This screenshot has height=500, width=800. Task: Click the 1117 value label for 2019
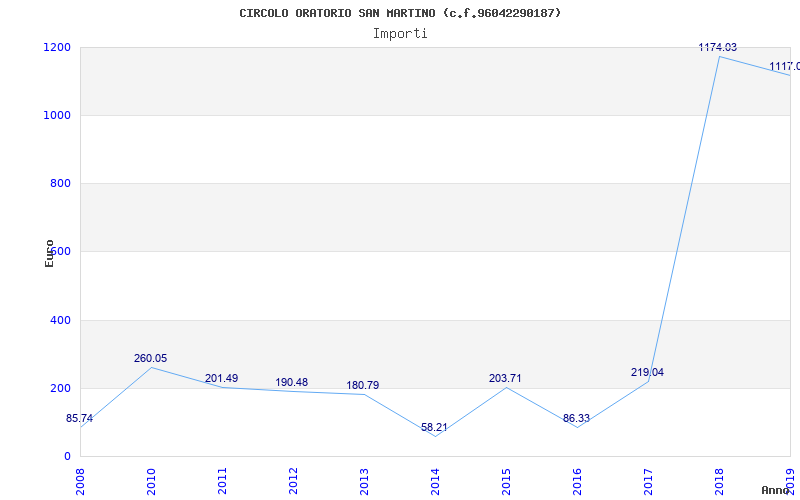pos(785,67)
